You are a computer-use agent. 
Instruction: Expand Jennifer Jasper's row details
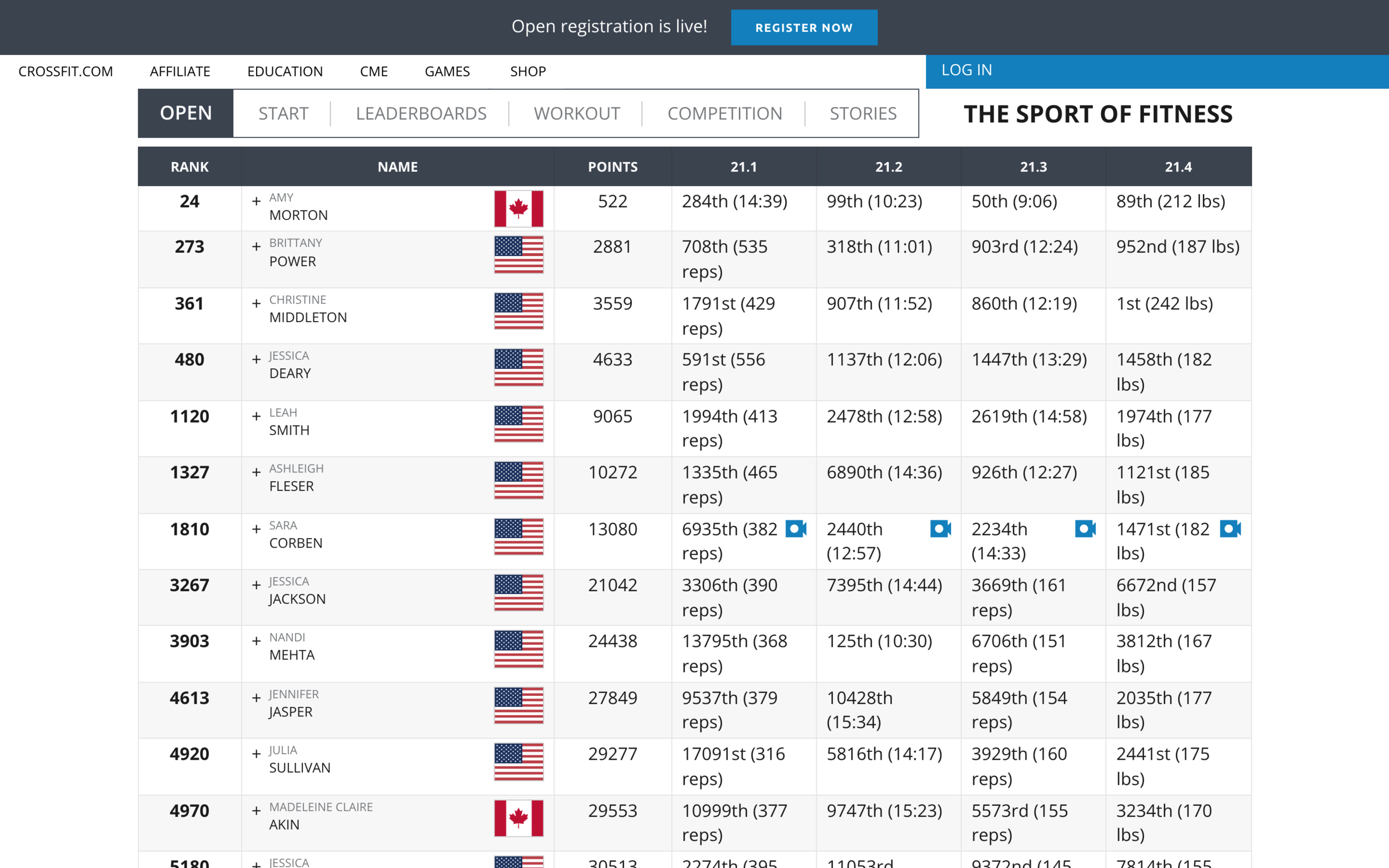[257, 698]
